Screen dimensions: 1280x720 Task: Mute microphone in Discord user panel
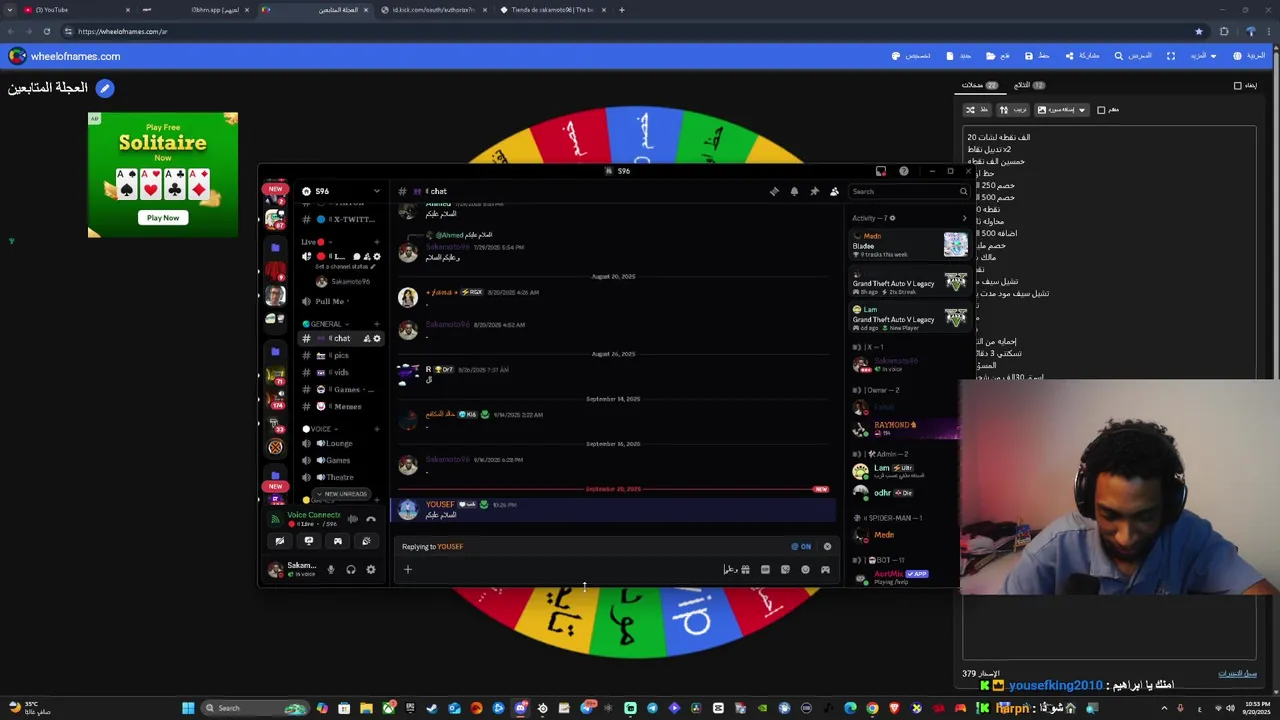click(x=331, y=570)
